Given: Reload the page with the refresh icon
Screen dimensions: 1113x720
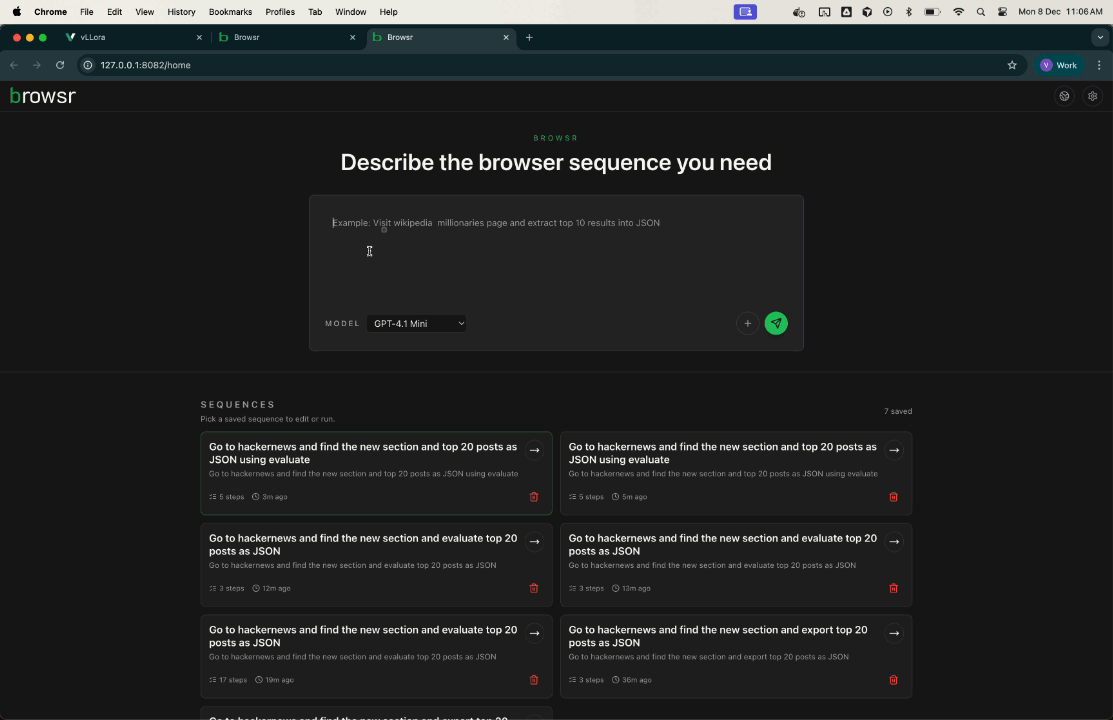Looking at the screenshot, I should pos(60,64).
